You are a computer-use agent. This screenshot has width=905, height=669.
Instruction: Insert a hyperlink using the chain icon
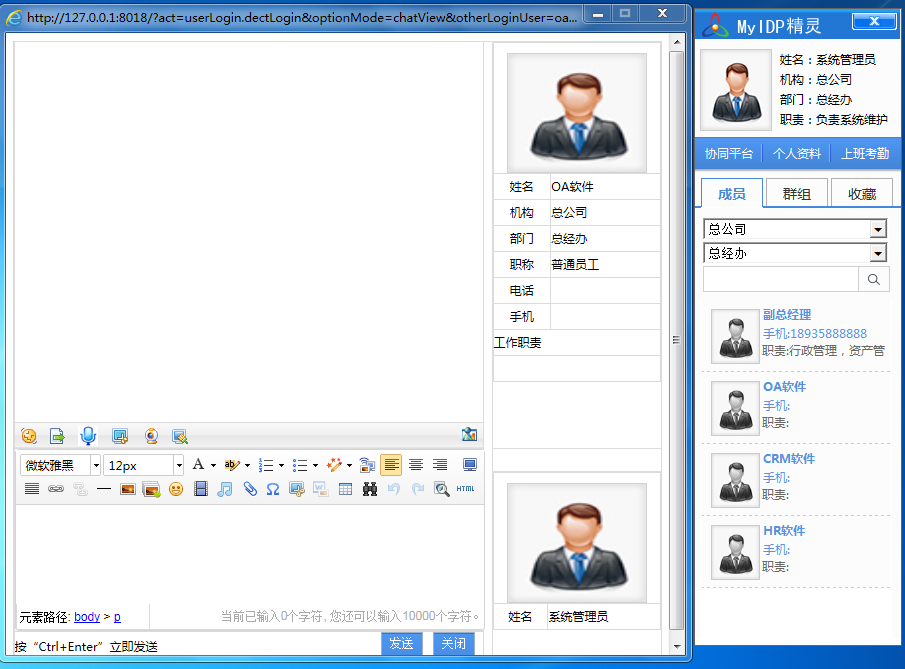[56, 489]
